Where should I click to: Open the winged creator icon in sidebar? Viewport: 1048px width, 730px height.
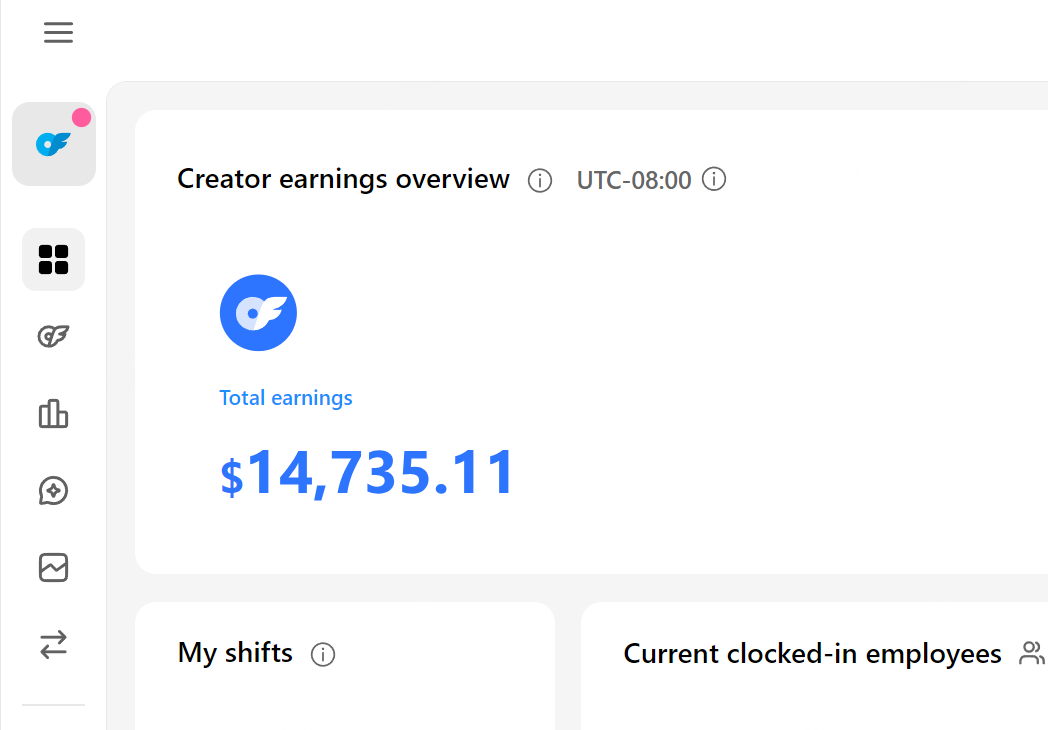point(53,337)
